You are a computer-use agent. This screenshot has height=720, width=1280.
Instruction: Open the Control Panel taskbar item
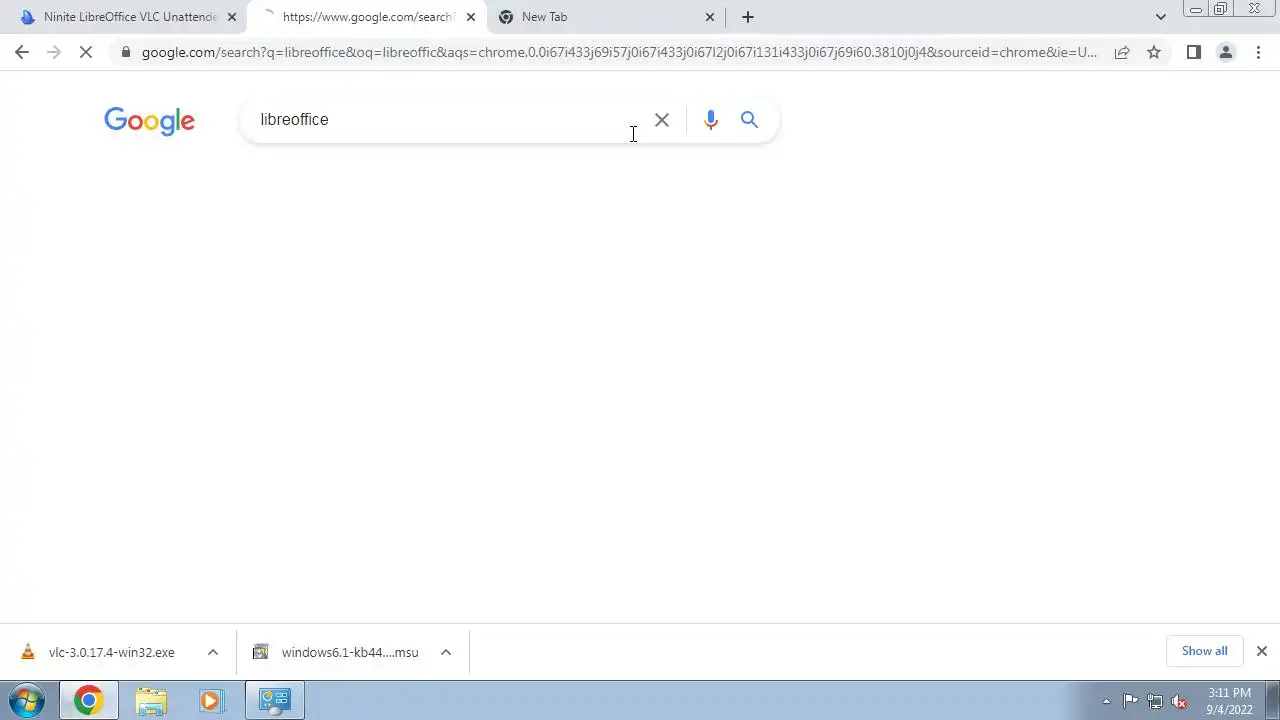click(274, 701)
